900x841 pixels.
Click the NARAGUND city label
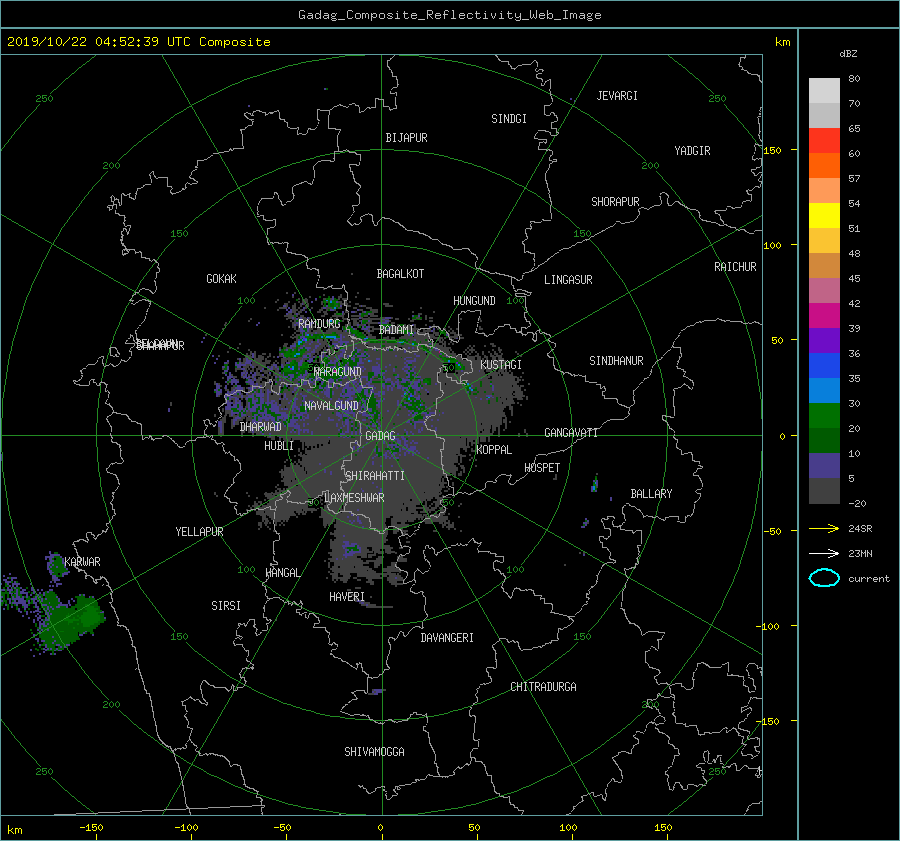click(338, 372)
